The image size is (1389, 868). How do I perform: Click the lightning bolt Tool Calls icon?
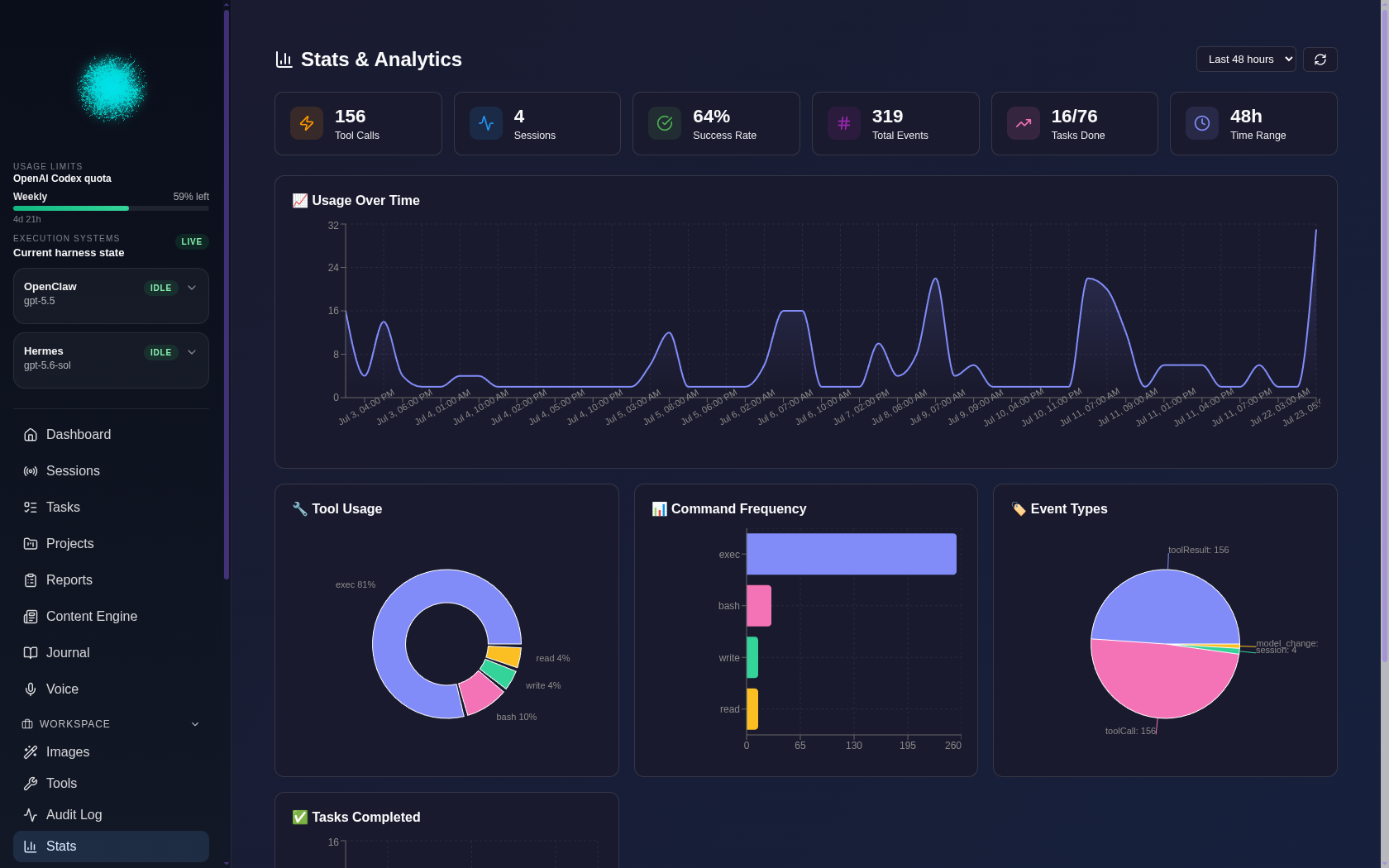pyautogui.click(x=307, y=123)
